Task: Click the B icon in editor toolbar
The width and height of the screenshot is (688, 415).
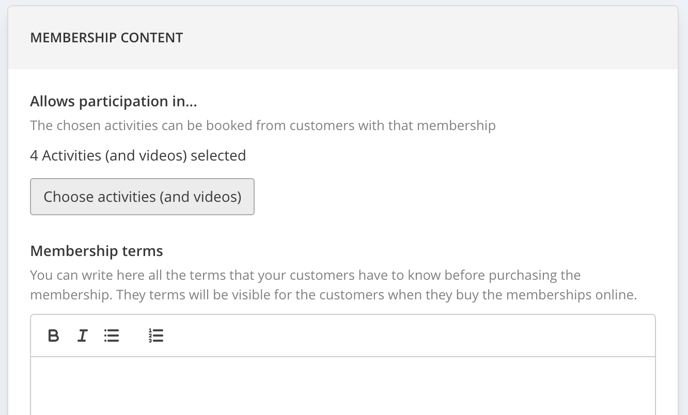Action: click(53, 336)
